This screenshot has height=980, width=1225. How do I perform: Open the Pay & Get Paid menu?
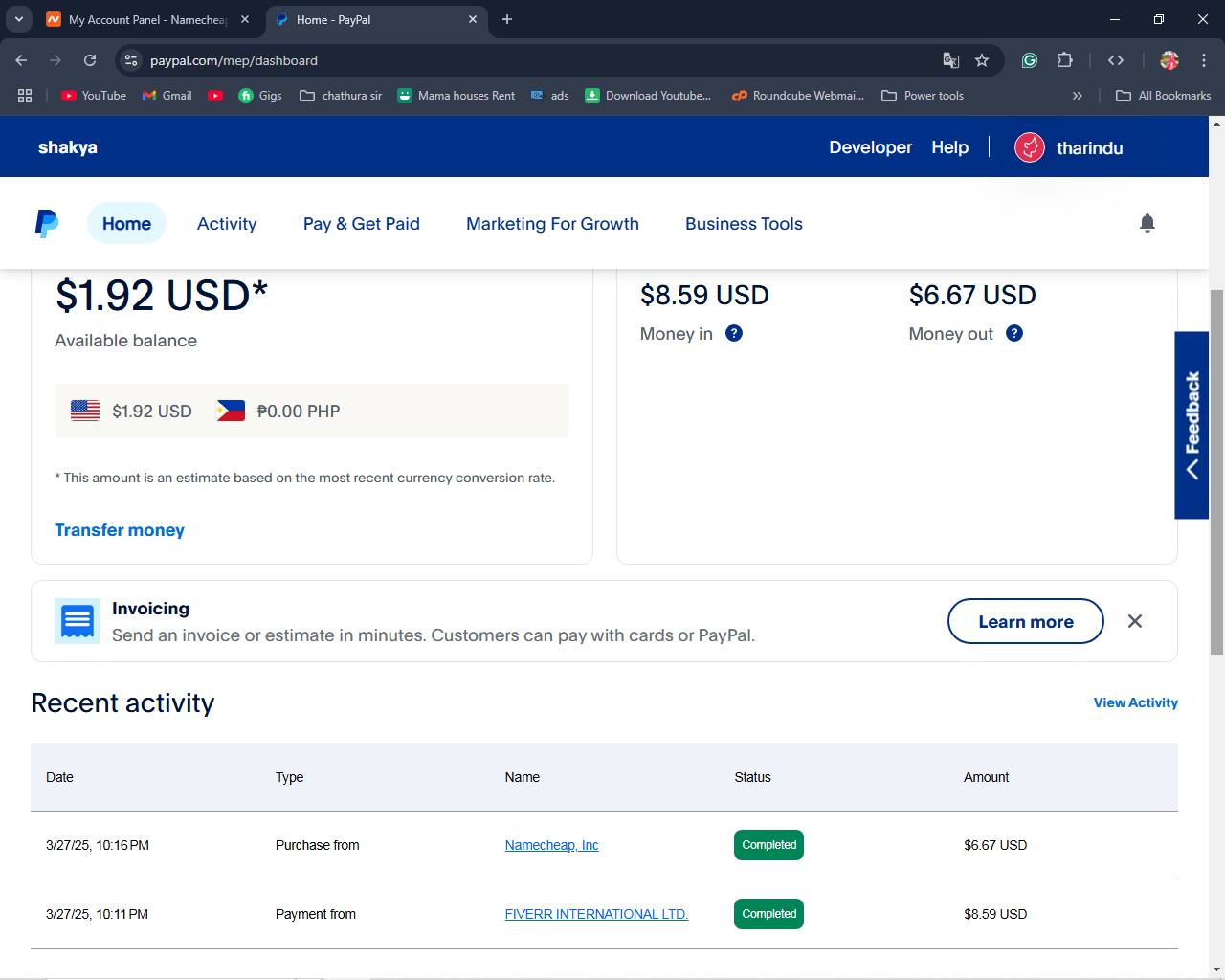pyautogui.click(x=362, y=224)
